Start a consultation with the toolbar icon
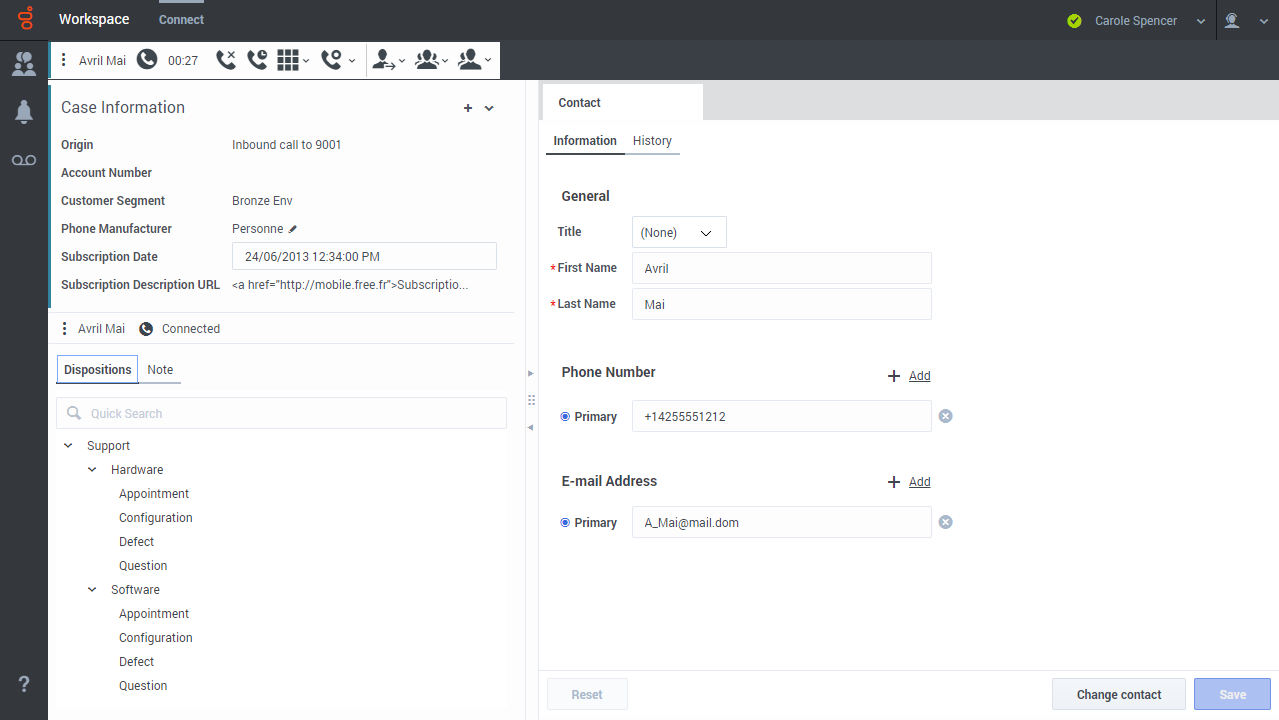Image resolution: width=1279 pixels, height=720 pixels. coord(470,60)
